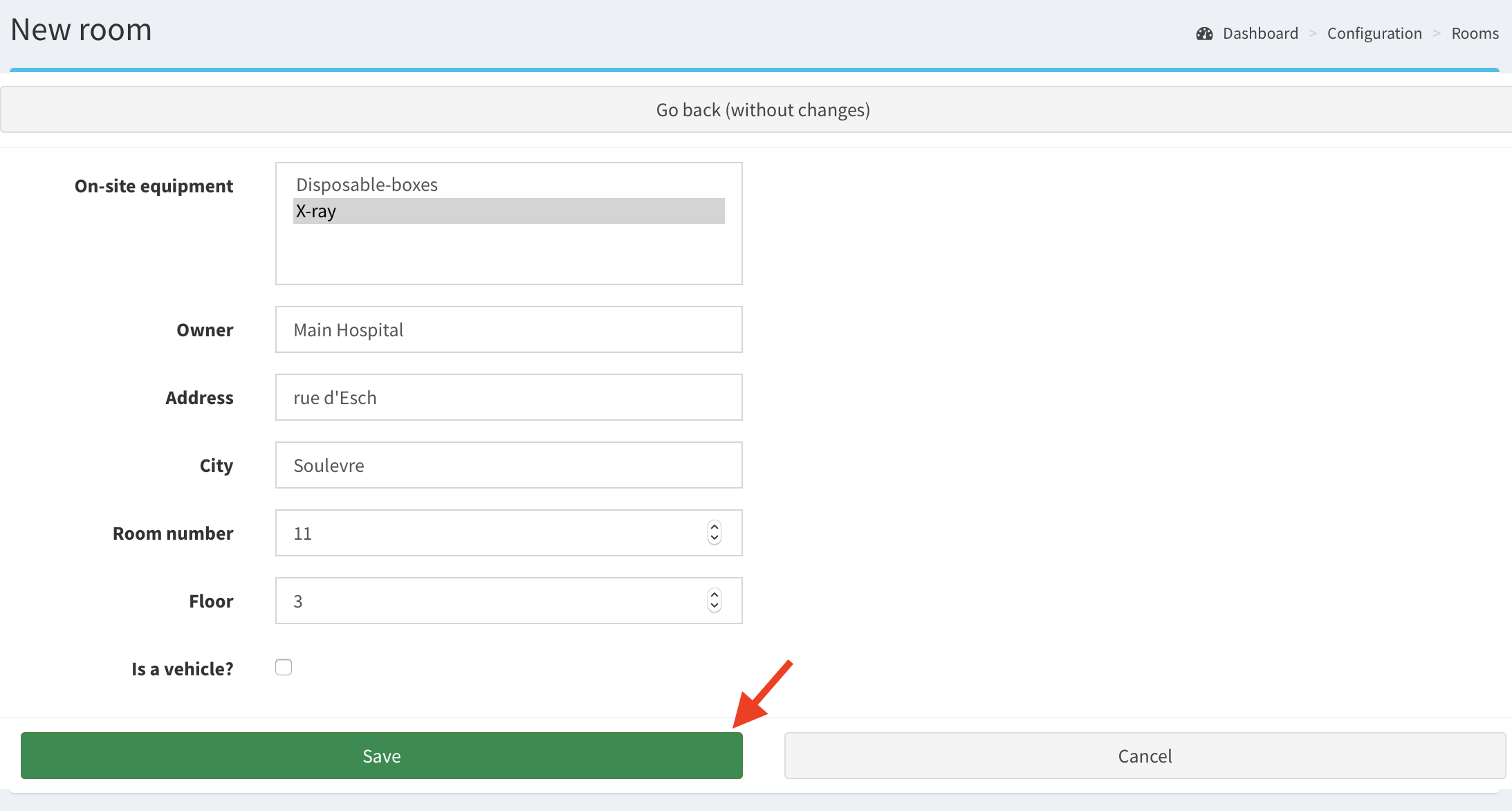Image resolution: width=1512 pixels, height=811 pixels.
Task: Increase Floor value with up arrow
Action: click(x=714, y=595)
